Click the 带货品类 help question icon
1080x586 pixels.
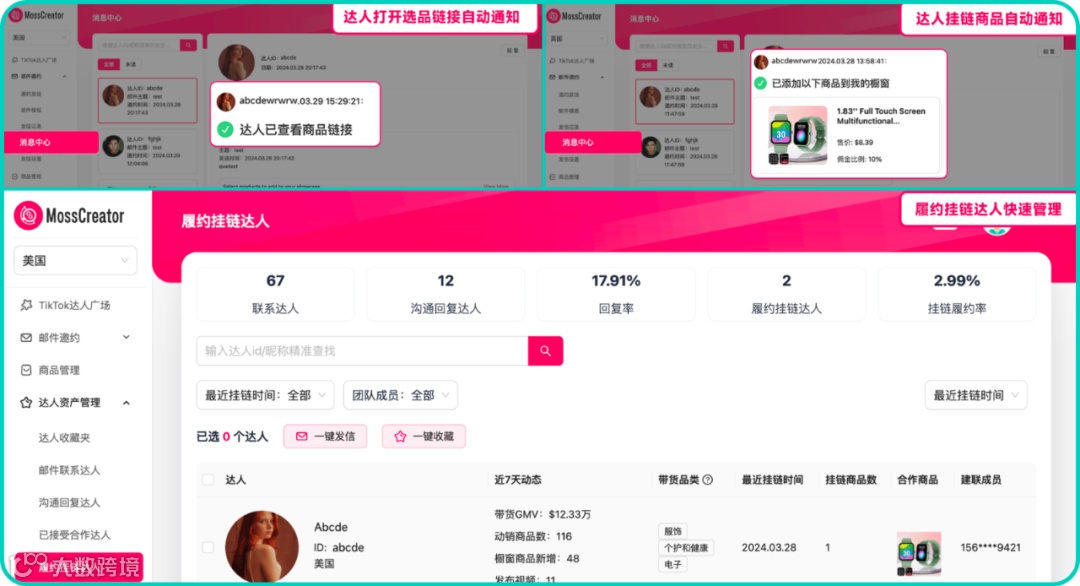708,480
